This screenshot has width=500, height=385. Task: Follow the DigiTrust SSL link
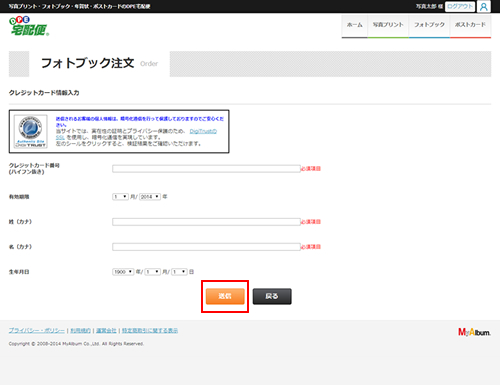pos(203,131)
